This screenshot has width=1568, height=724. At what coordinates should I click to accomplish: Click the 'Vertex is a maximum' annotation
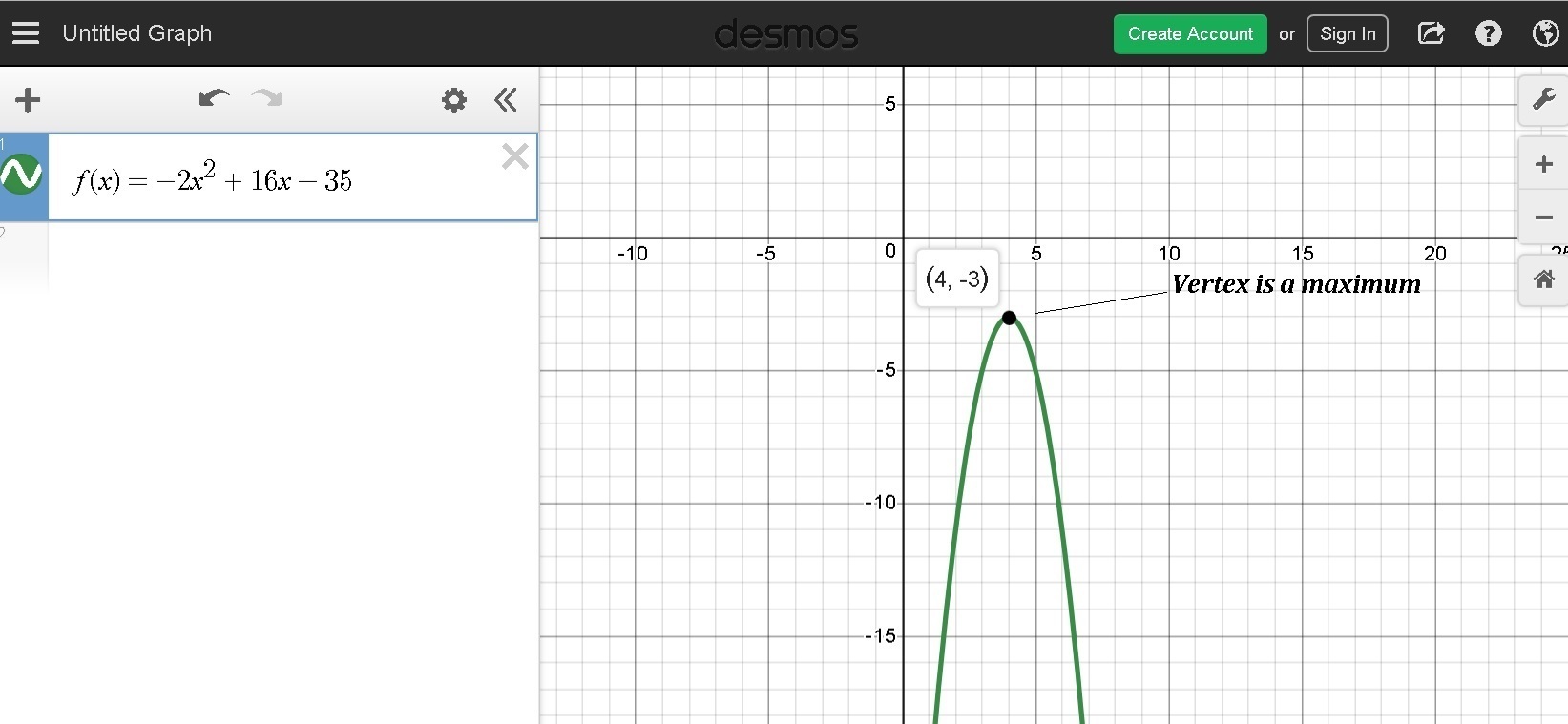pos(1296,284)
